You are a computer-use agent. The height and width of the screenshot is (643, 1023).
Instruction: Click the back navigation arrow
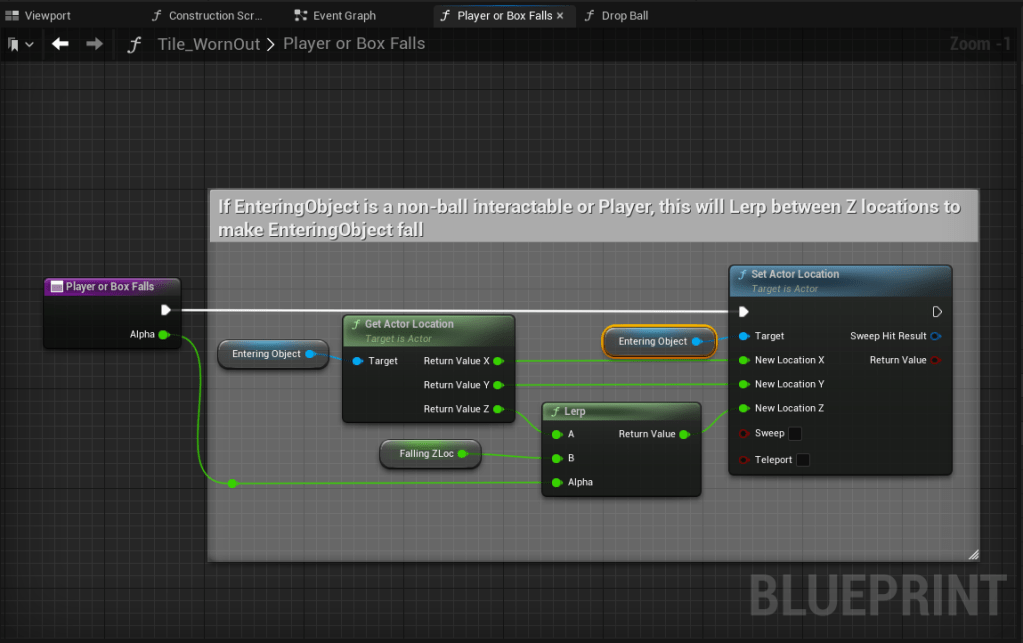click(x=60, y=44)
